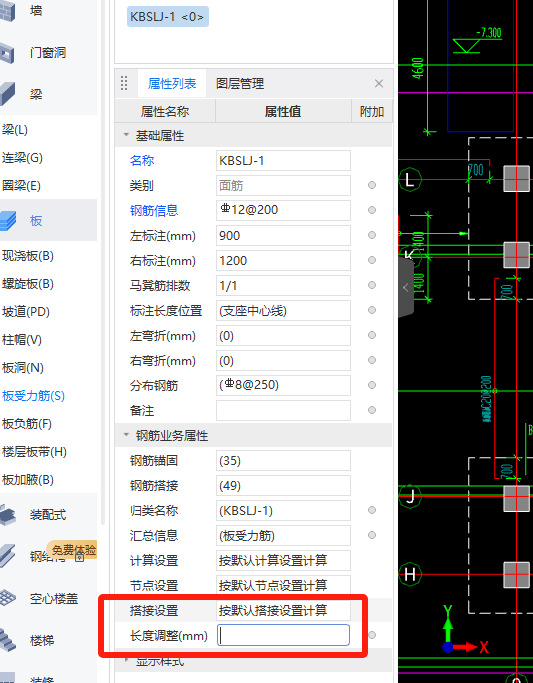Viewport: 533px width, 683px height.
Task: Toggle 附加 checkbox for 标注长度位置
Action: pyautogui.click(x=371, y=310)
